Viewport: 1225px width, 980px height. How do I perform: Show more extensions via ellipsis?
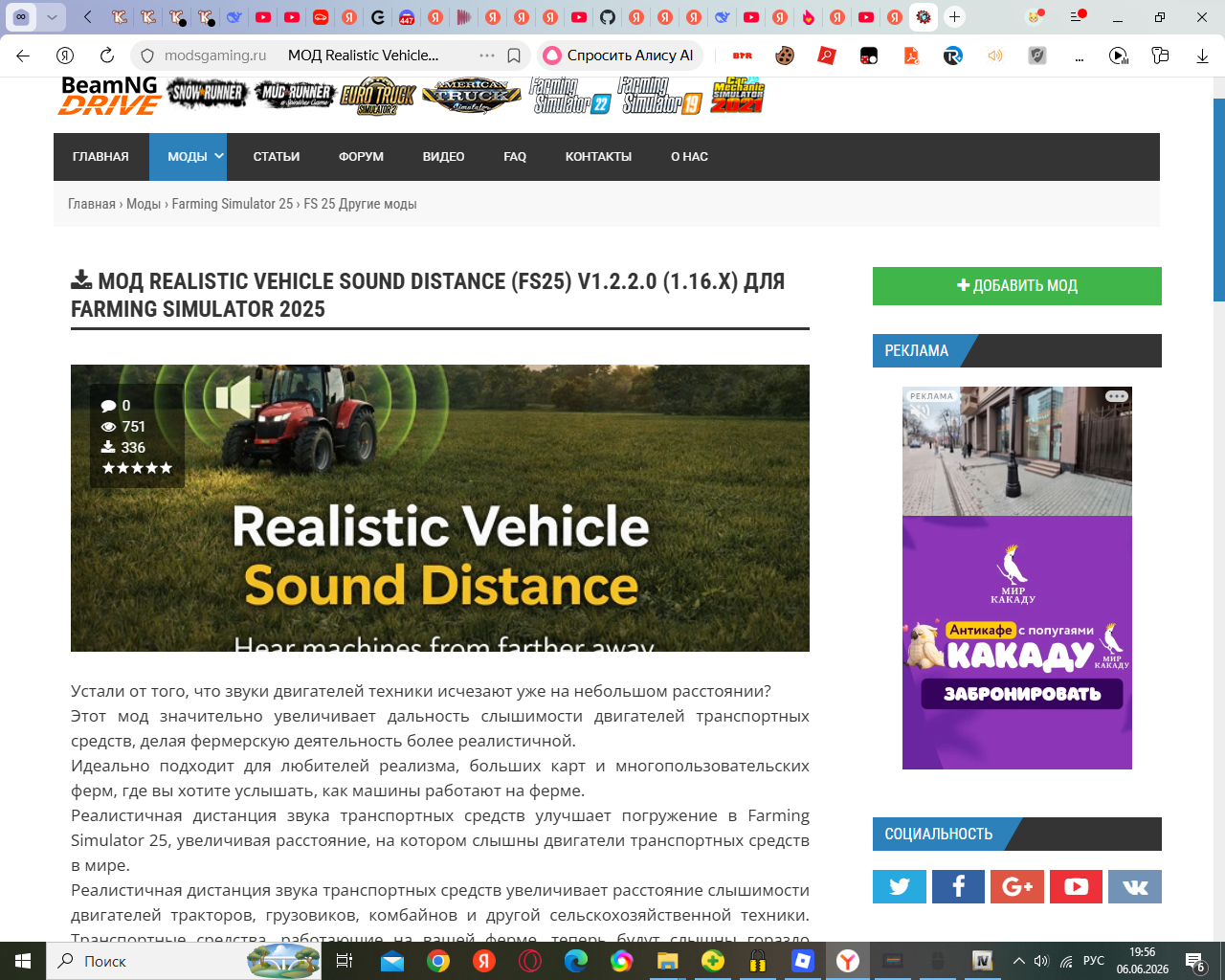tap(1080, 56)
